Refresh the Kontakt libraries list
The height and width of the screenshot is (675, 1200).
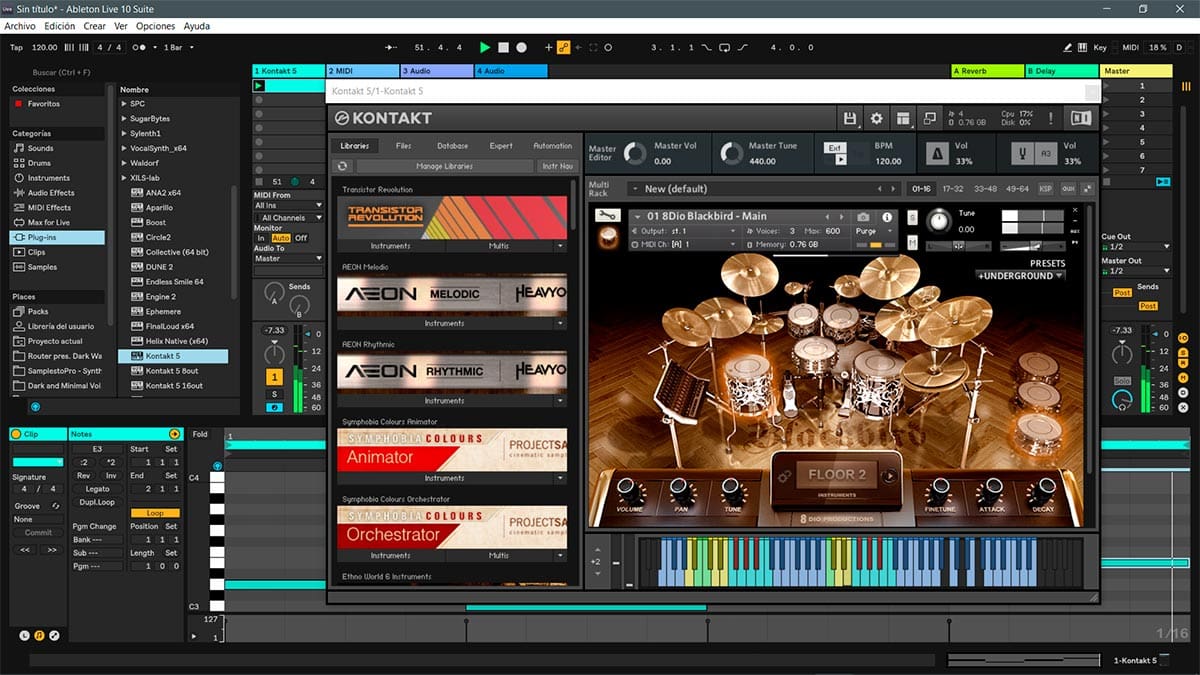tap(343, 166)
